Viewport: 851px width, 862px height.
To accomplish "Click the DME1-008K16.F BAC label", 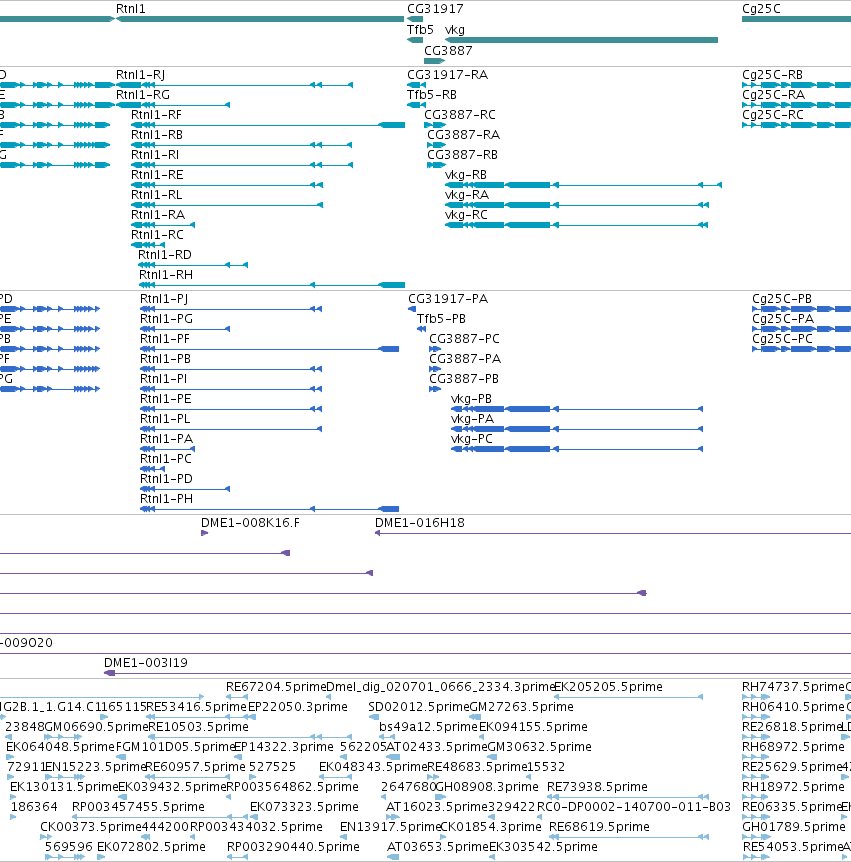I will click(x=250, y=523).
